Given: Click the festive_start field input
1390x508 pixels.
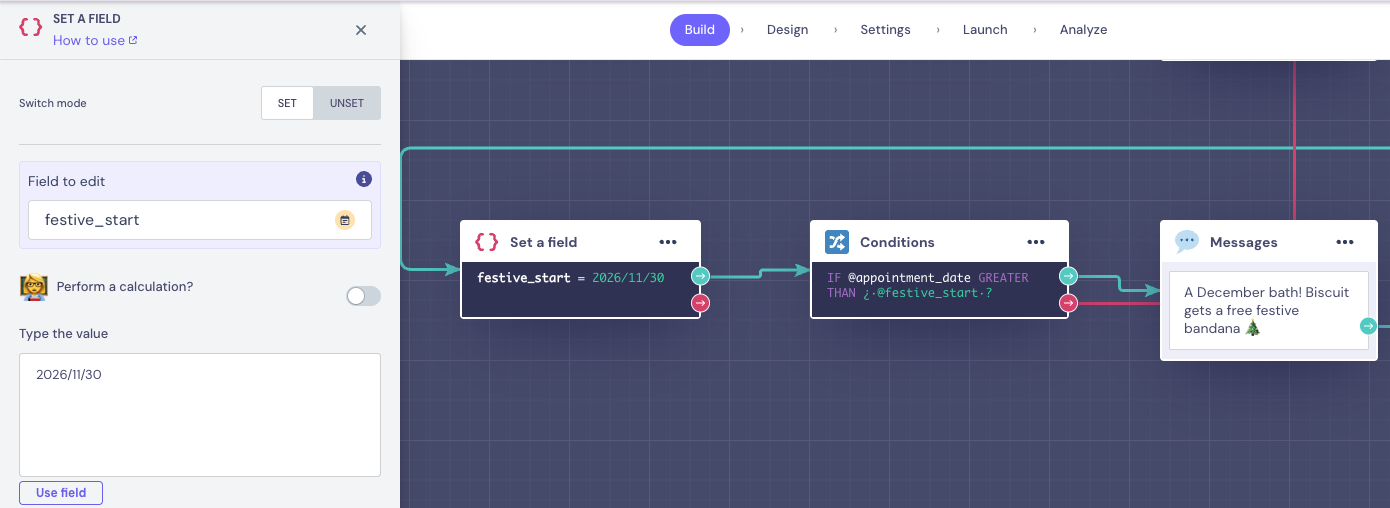Looking at the screenshot, I should click(200, 220).
